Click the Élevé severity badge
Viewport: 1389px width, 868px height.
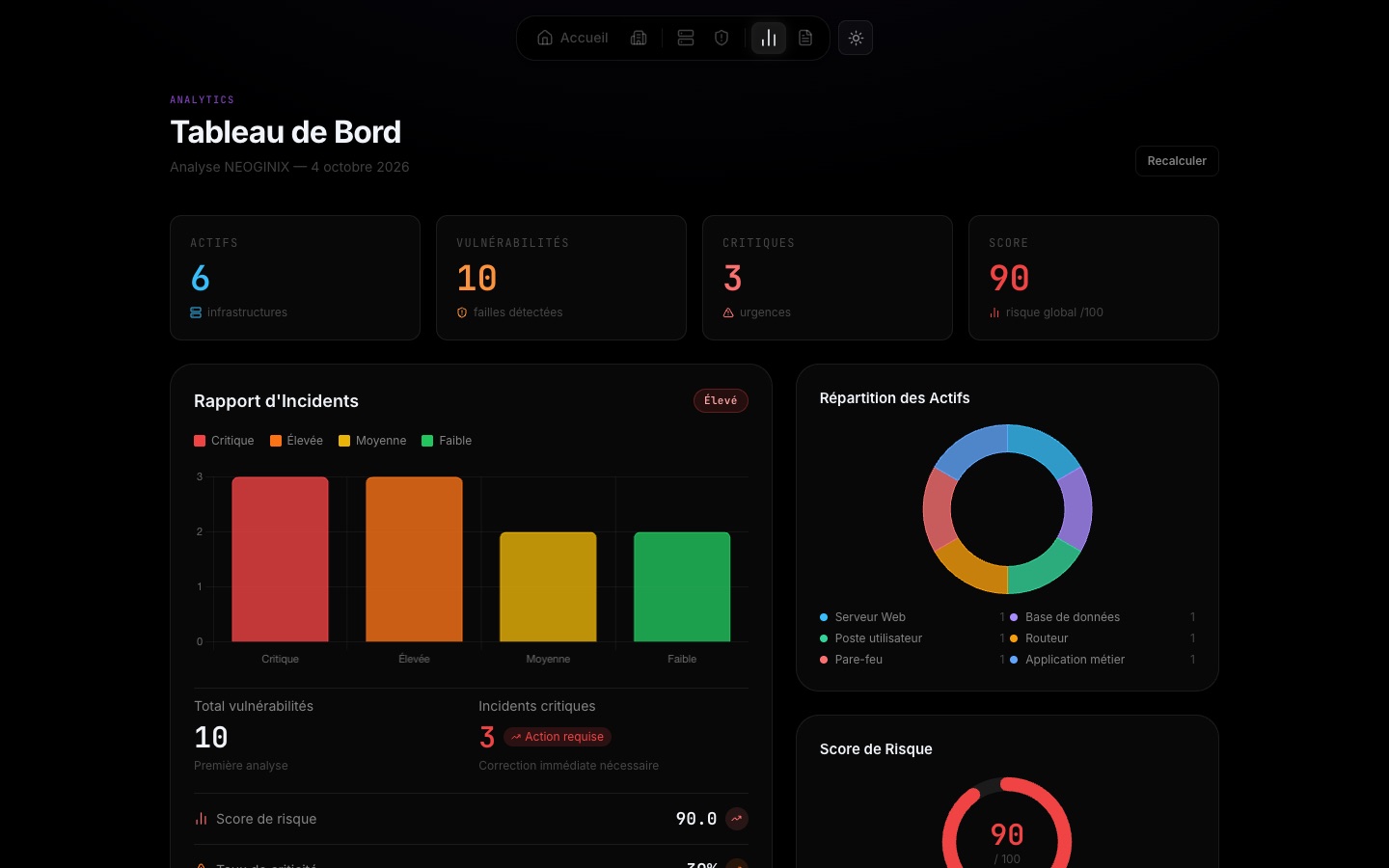[721, 400]
